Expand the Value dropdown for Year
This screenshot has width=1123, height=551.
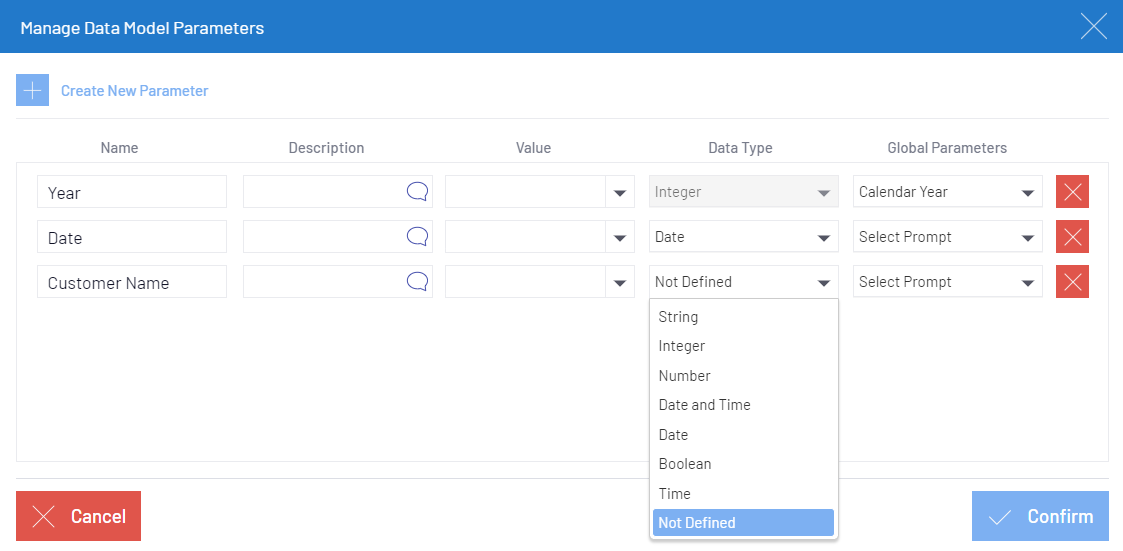[619, 192]
